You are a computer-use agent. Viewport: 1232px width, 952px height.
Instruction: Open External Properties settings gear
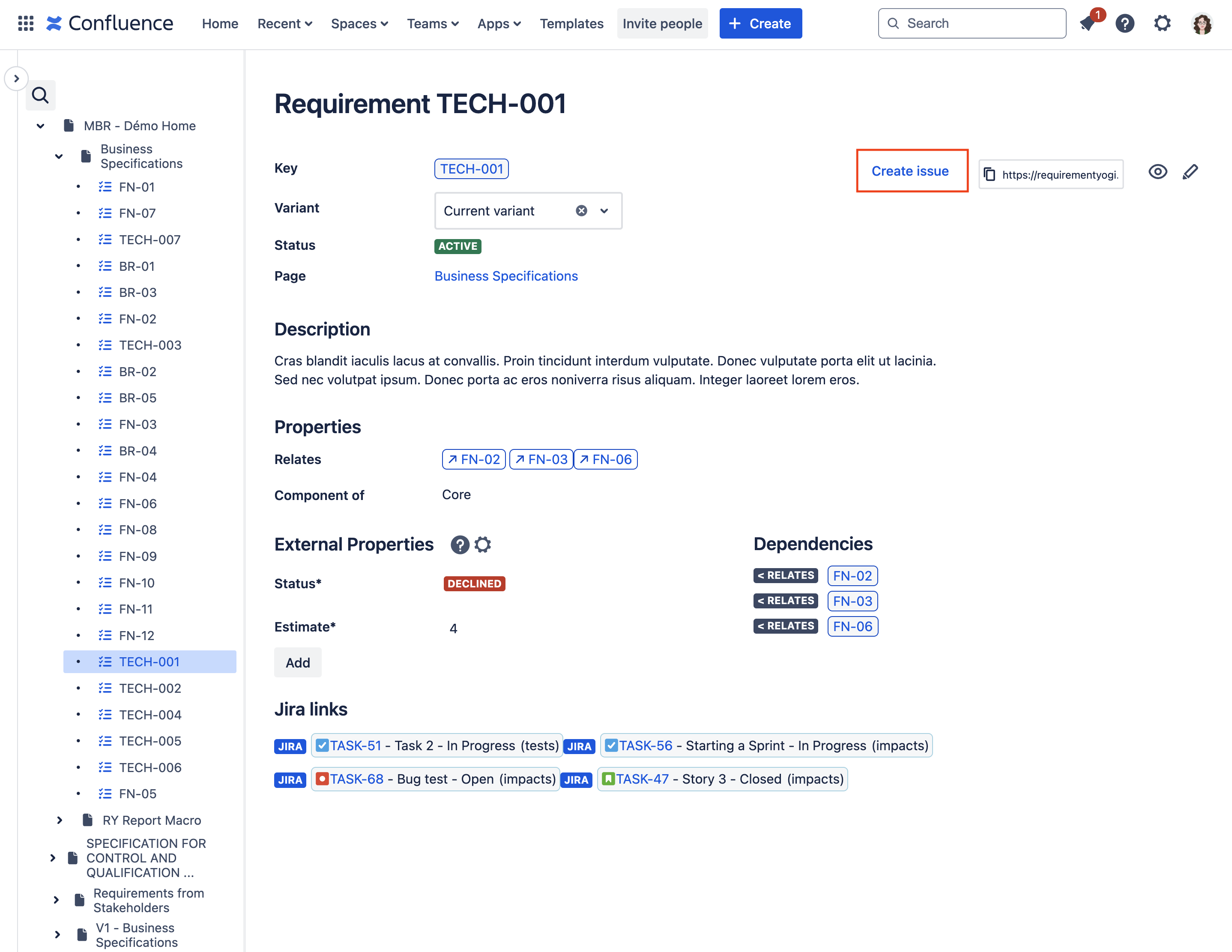[x=483, y=545]
